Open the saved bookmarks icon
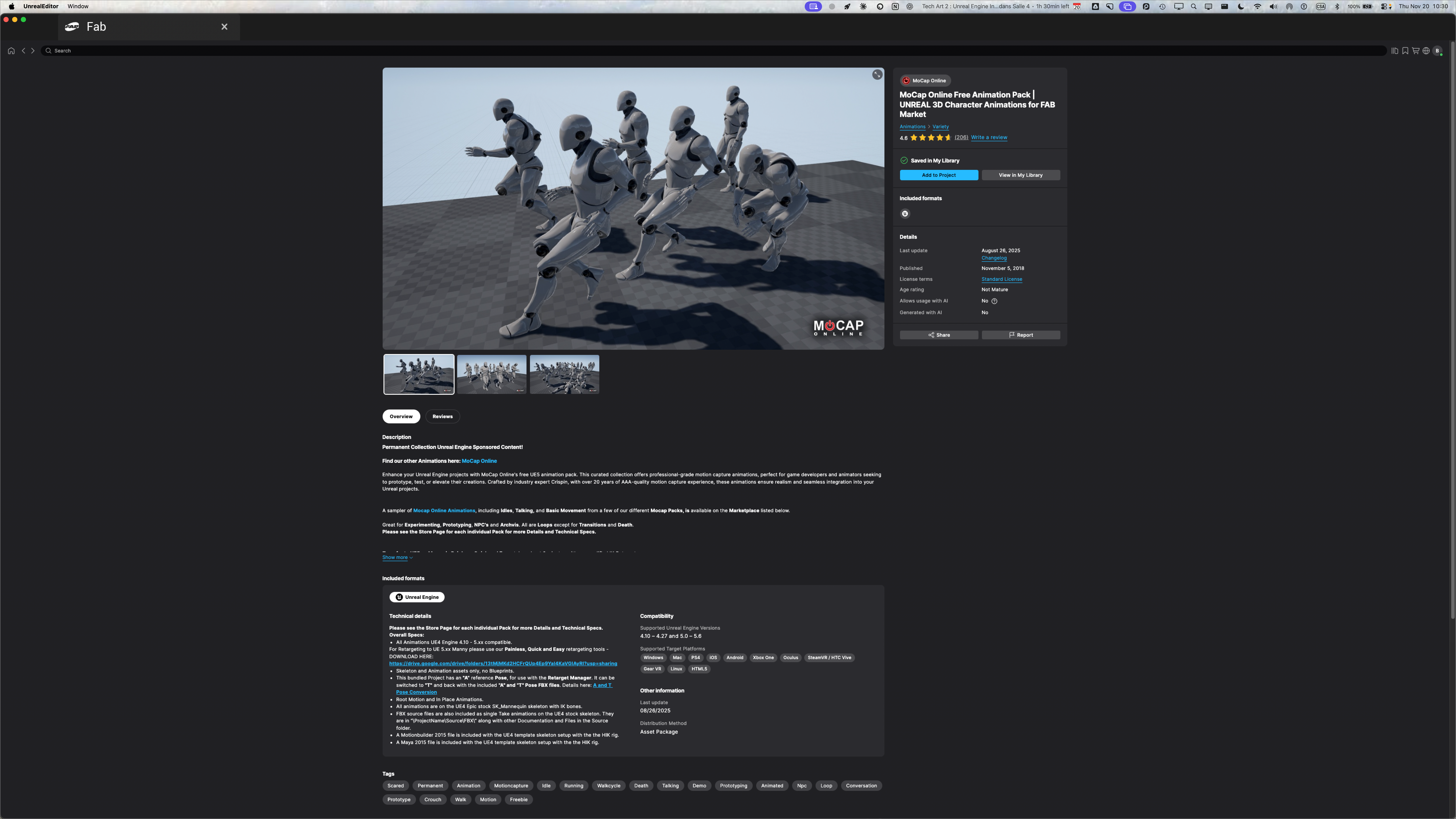The width and height of the screenshot is (1456, 819). pos(1405,51)
